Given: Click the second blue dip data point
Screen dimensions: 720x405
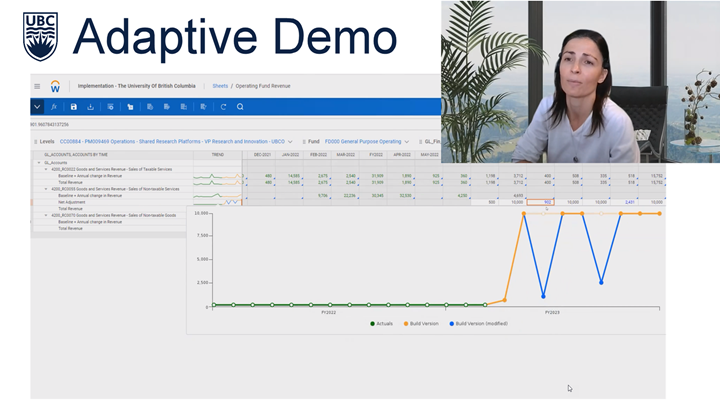Looking at the screenshot, I should click(x=601, y=282).
